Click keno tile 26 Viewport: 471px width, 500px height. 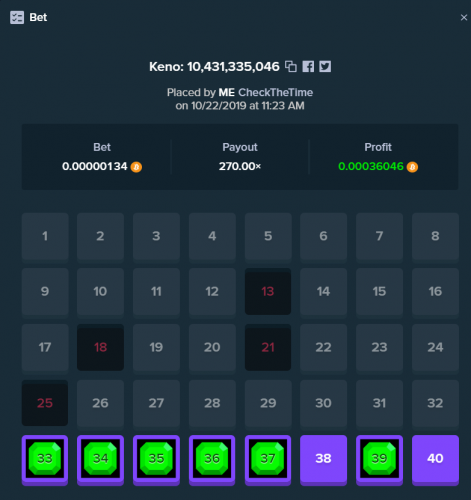[100, 404]
